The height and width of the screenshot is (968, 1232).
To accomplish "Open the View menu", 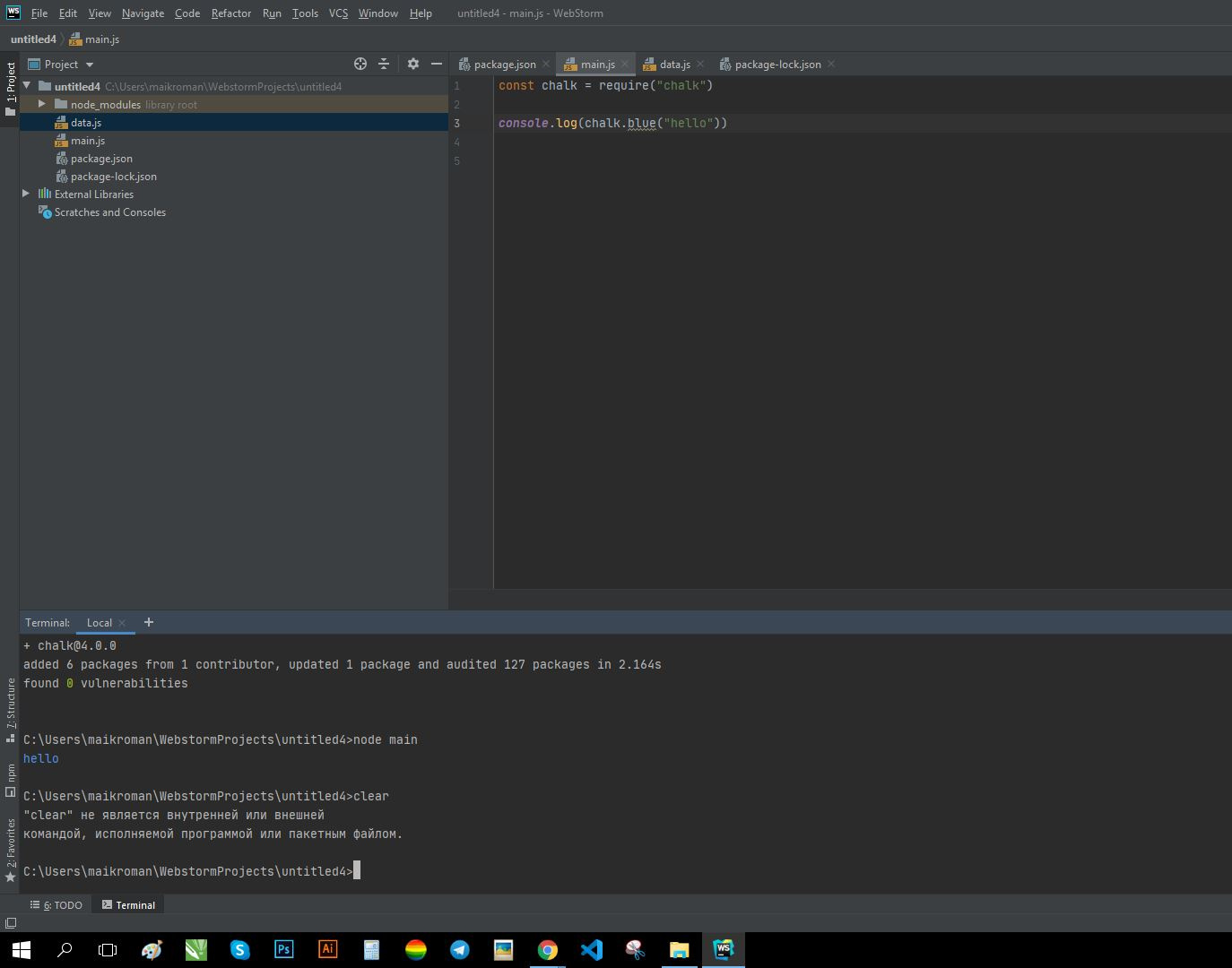I will (100, 13).
